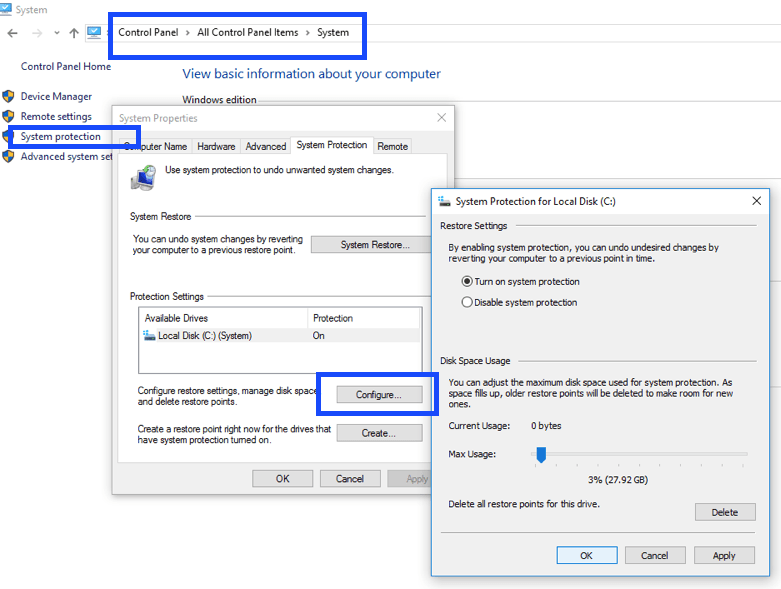The image size is (781, 589).
Task: Click the System Restore... button
Action: pos(372,244)
